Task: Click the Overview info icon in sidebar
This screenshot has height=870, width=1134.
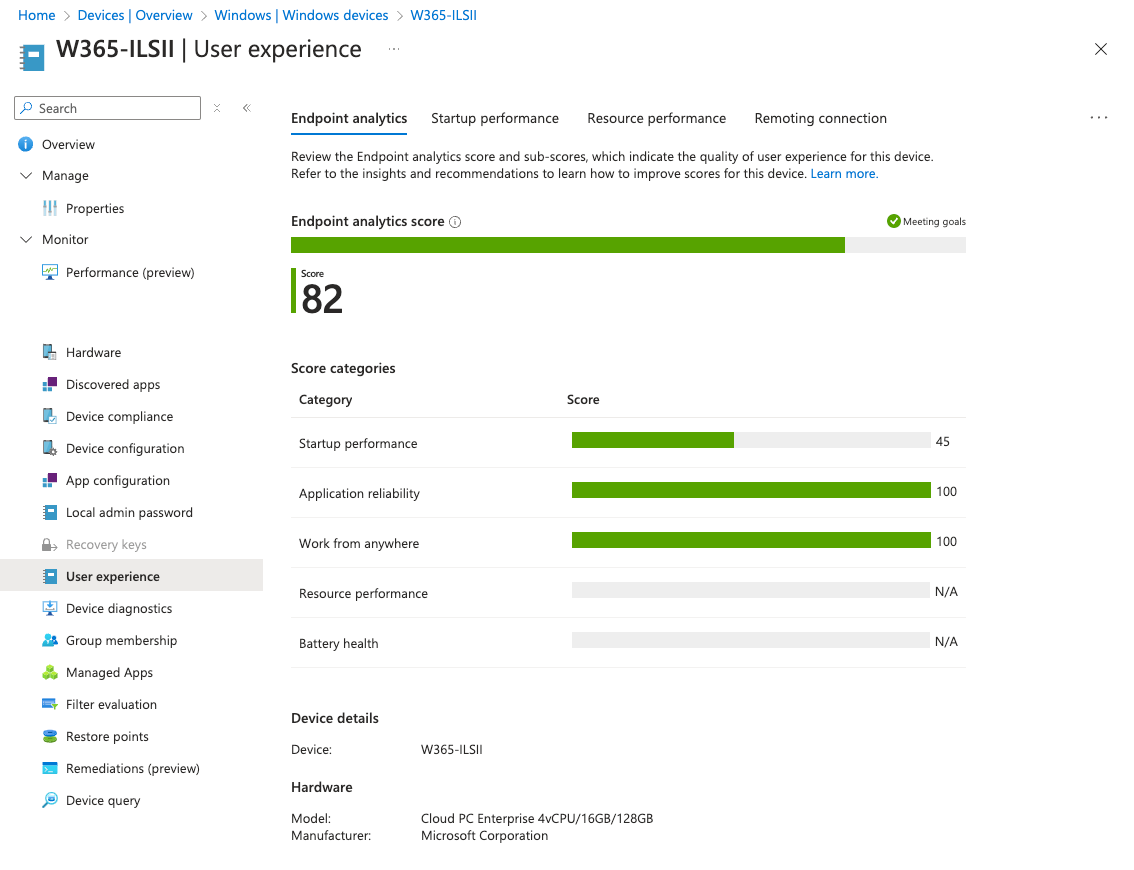Action: point(25,144)
